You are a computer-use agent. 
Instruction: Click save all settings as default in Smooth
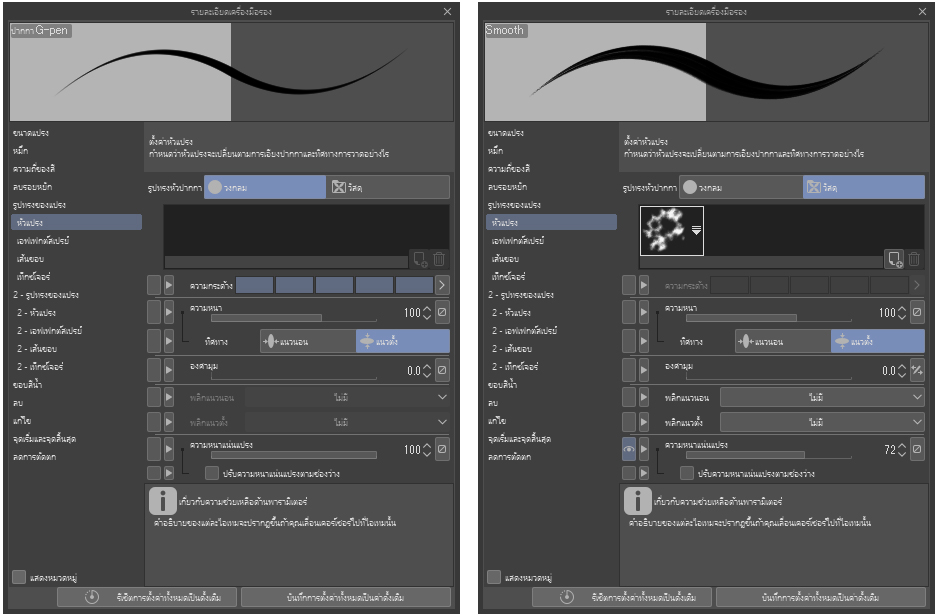[x=820, y=597]
